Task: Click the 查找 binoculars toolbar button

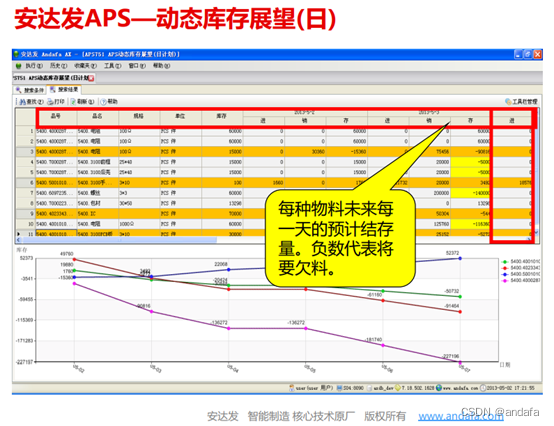Action: pos(31,102)
